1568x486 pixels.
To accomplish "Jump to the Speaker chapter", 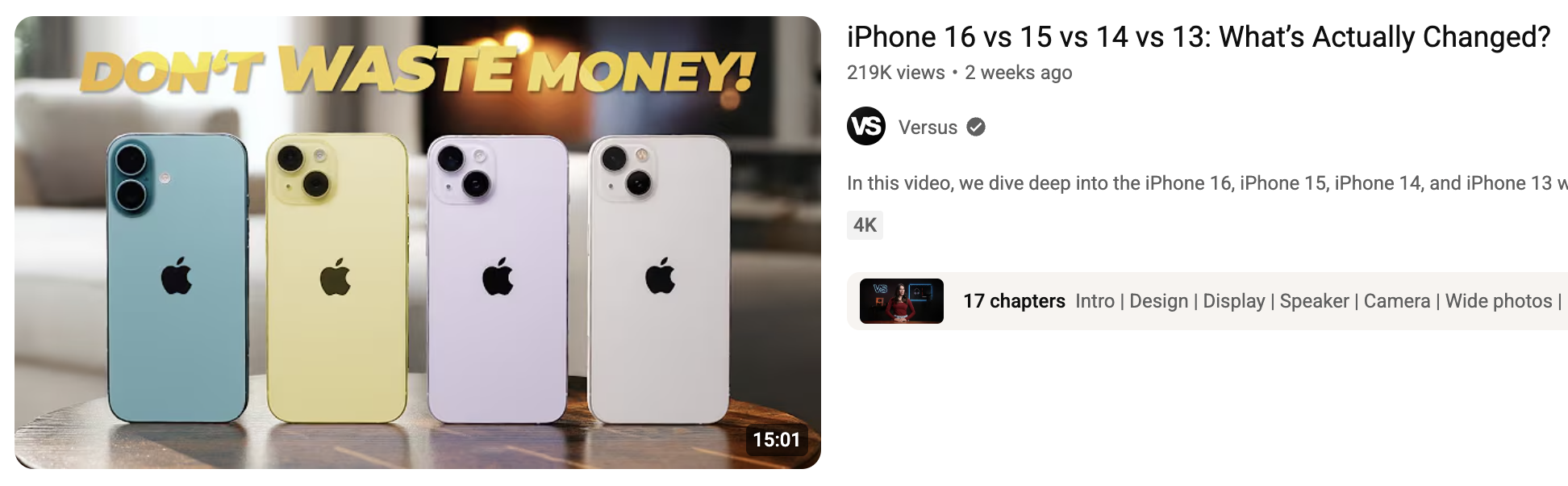I will point(1314,301).
